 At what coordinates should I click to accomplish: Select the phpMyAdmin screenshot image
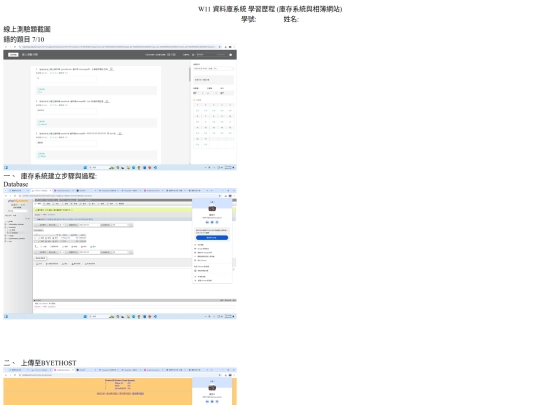(120, 254)
